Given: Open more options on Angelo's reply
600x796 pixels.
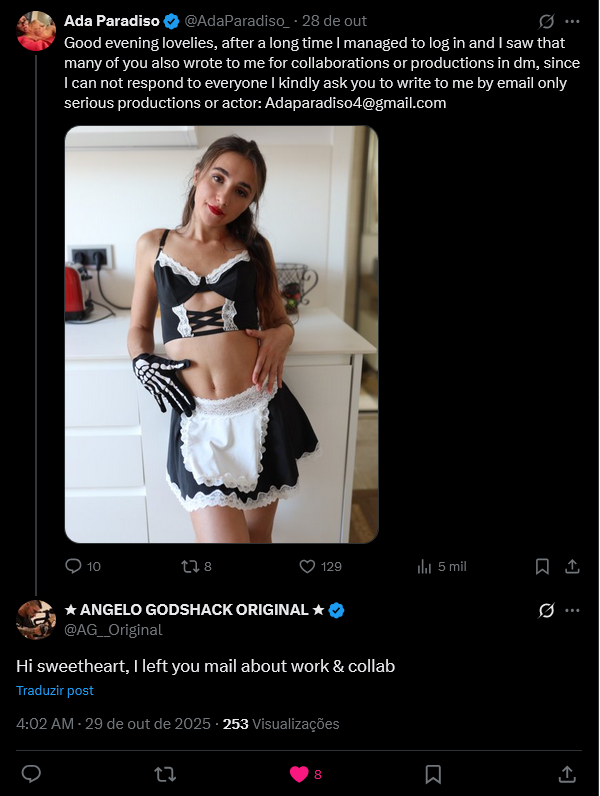Looking at the screenshot, I should [573, 610].
